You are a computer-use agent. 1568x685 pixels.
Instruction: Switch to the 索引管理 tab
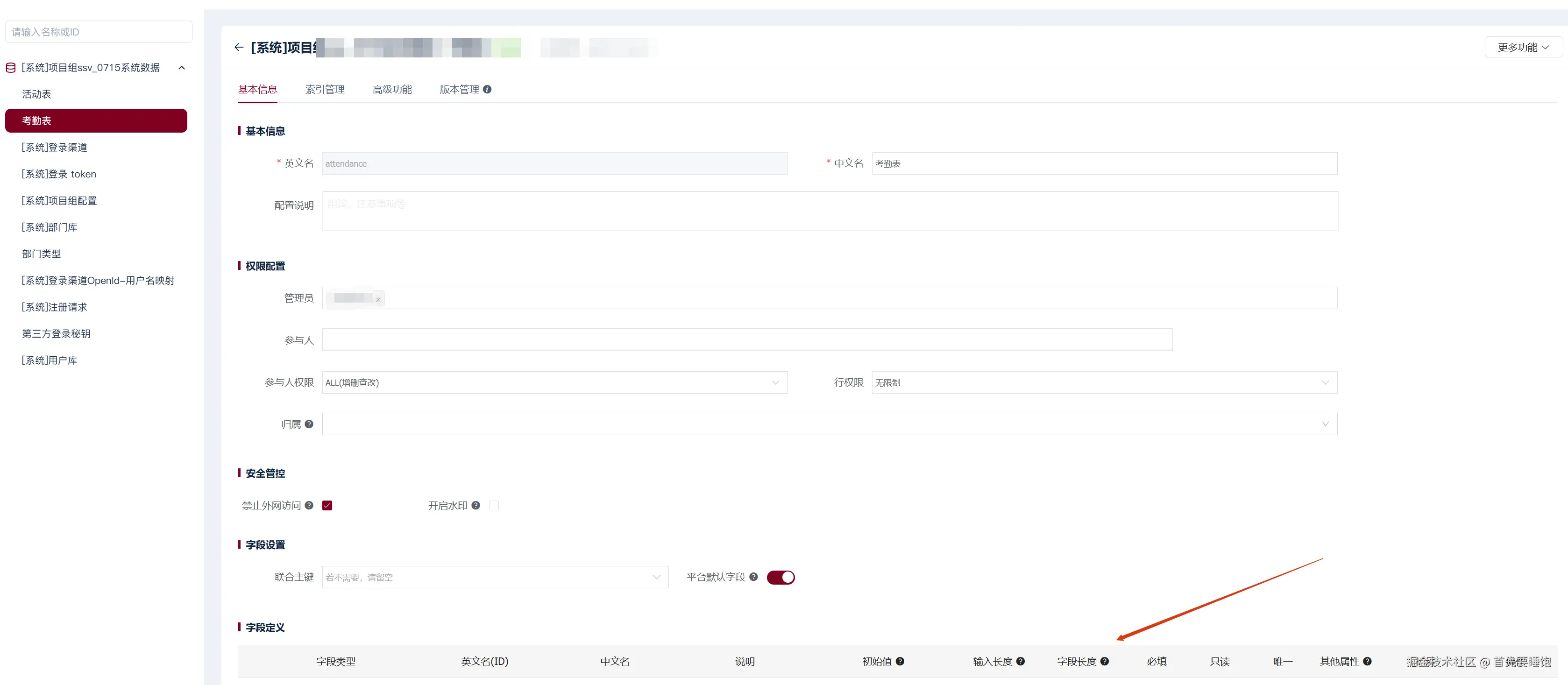pyautogui.click(x=325, y=90)
